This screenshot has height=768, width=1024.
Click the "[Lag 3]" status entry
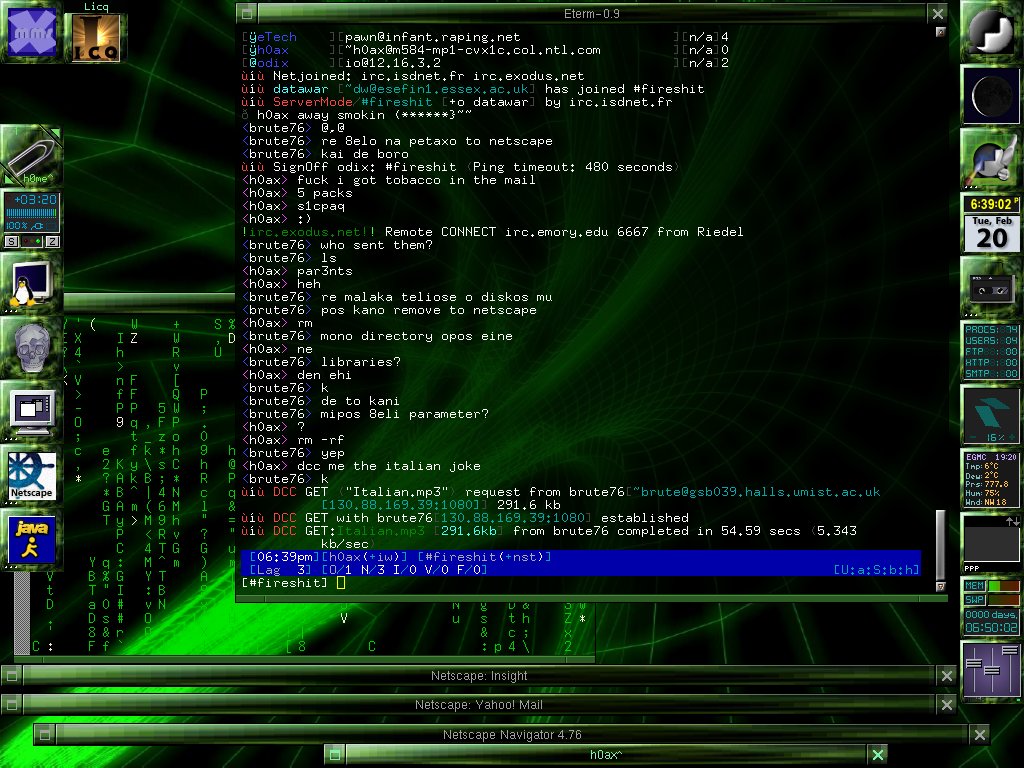(x=280, y=569)
